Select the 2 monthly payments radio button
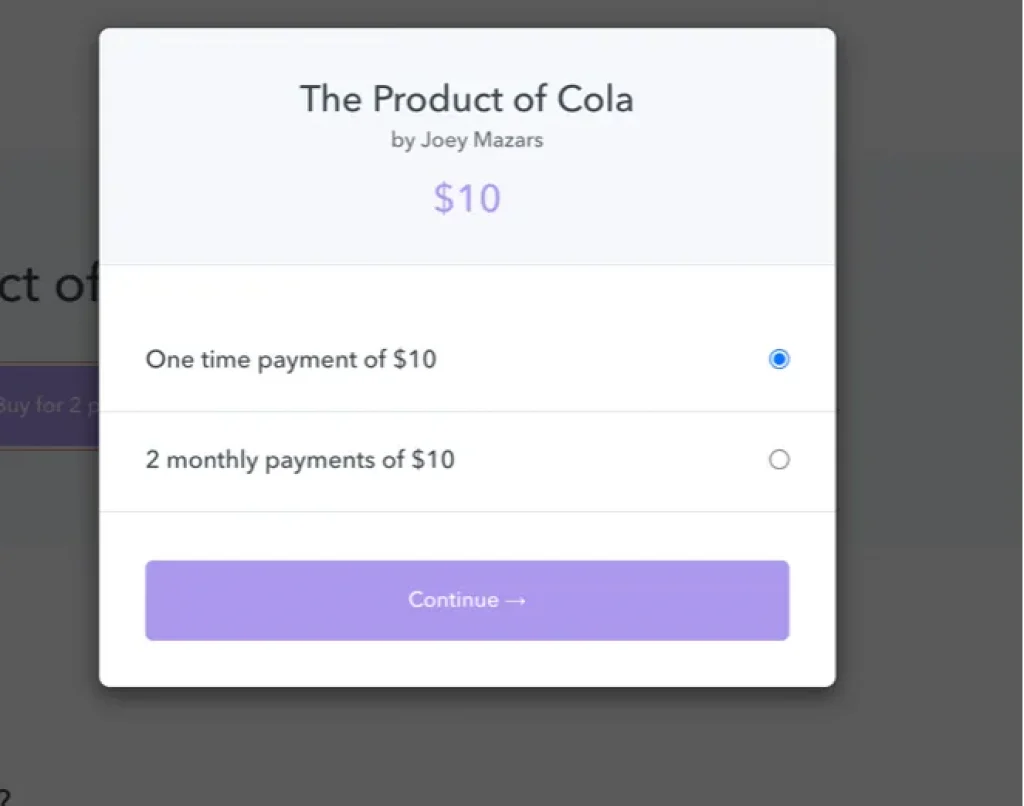 pyautogui.click(x=779, y=460)
